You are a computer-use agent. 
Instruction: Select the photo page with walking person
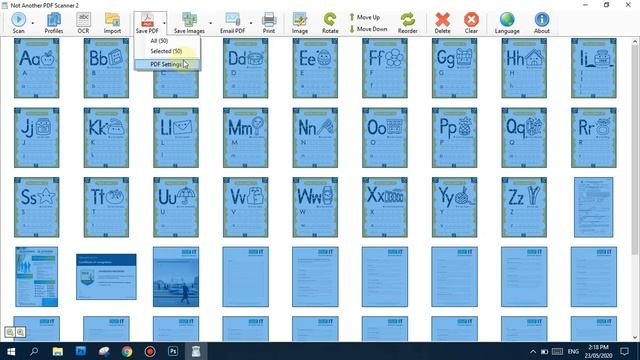pyautogui.click(x=176, y=277)
